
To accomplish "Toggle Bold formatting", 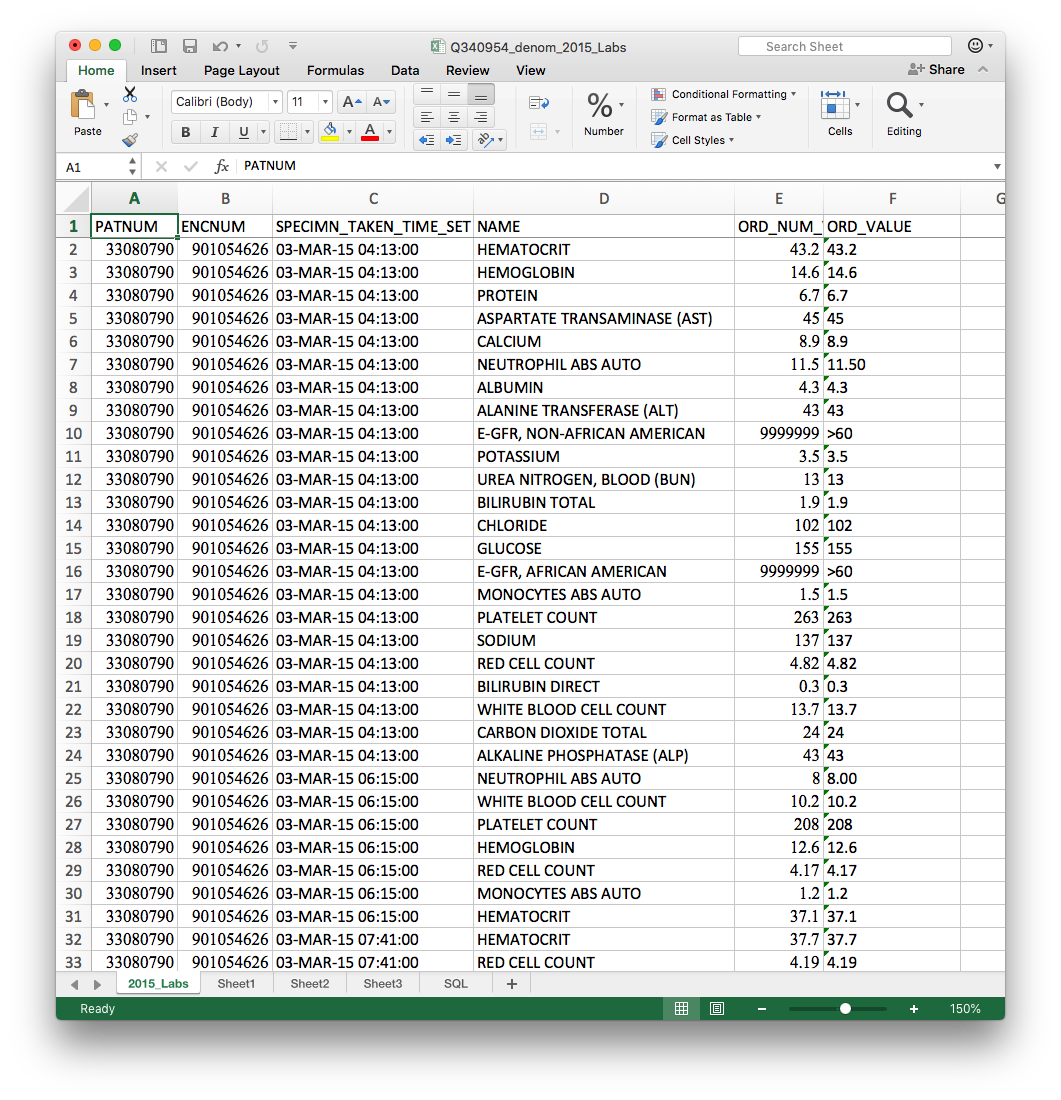I will [x=185, y=132].
